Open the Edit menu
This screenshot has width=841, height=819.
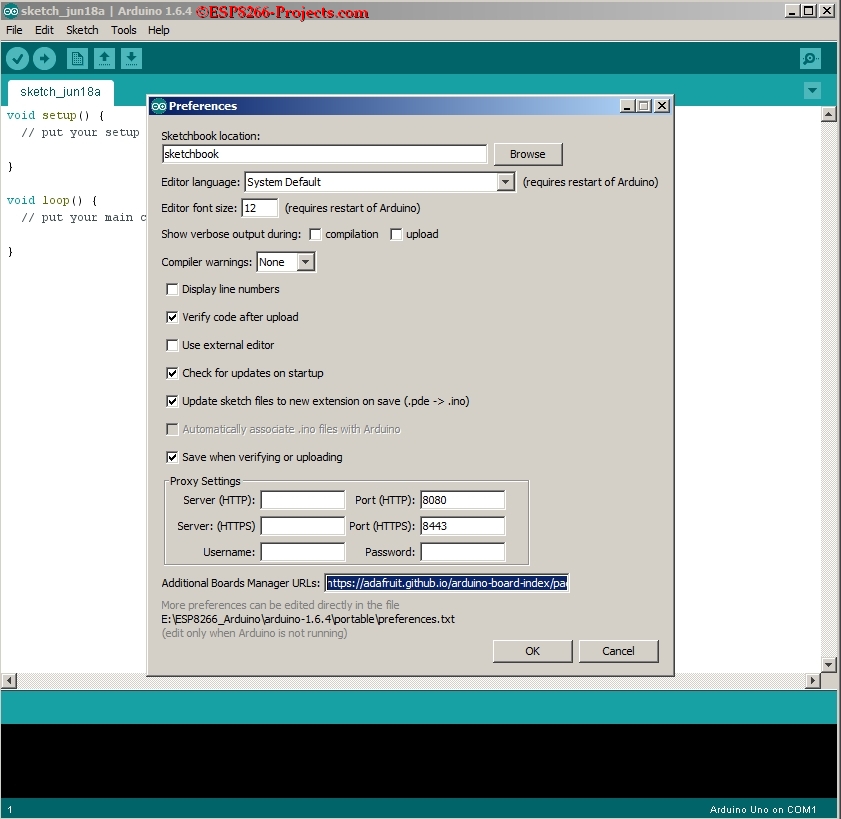[44, 30]
